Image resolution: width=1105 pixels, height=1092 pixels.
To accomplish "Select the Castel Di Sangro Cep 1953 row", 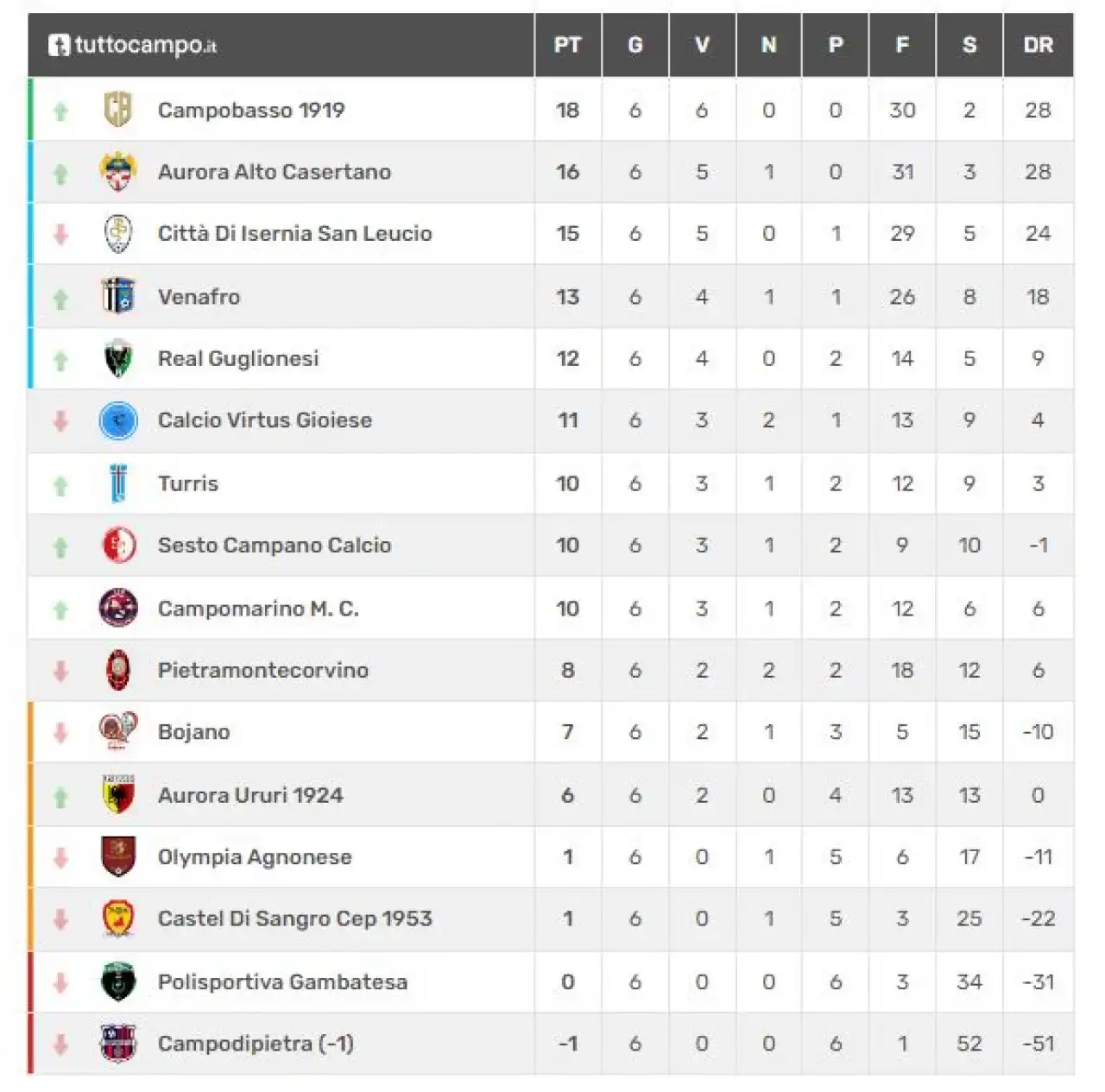I will (552, 919).
